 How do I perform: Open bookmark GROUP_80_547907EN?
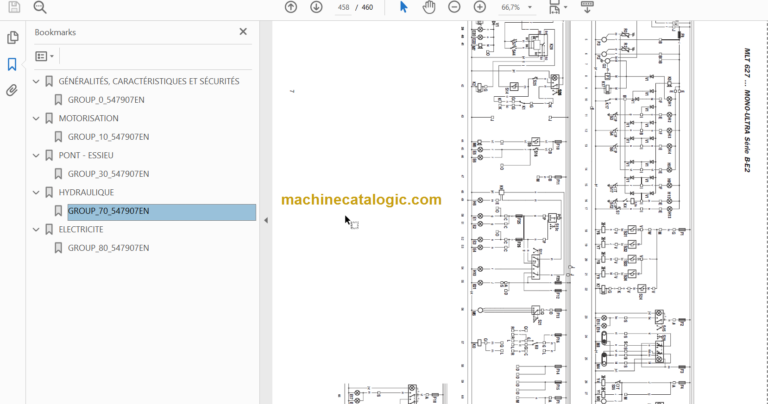pos(108,248)
